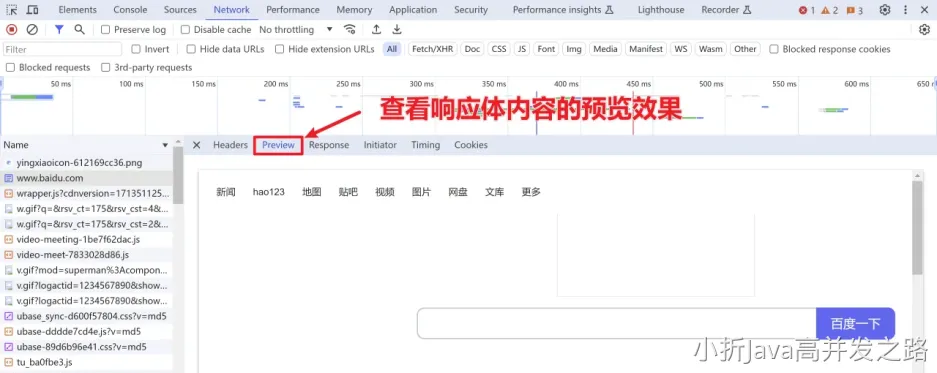Click the 百度一下 search button
Image resolution: width=937 pixels, height=373 pixels.
[855, 323]
